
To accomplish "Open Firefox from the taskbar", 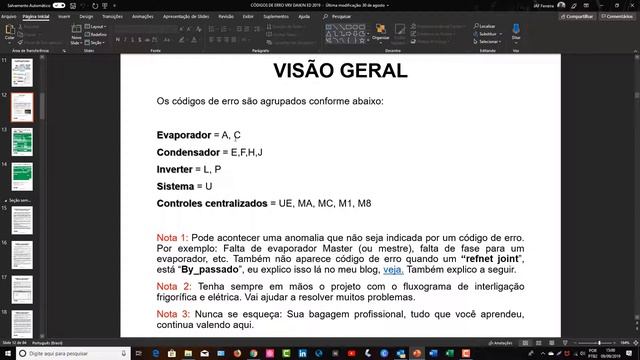I will point(237,353).
